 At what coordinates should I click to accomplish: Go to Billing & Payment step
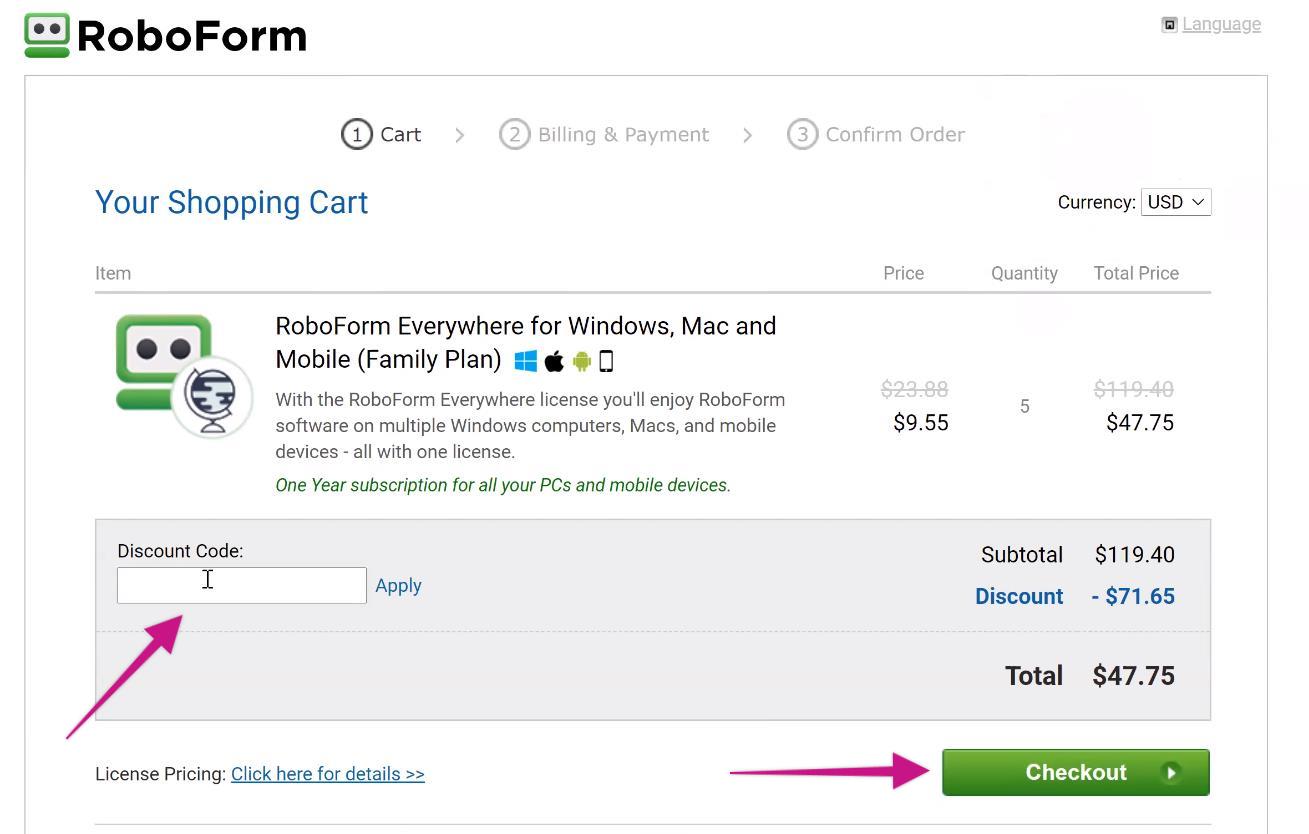click(605, 134)
